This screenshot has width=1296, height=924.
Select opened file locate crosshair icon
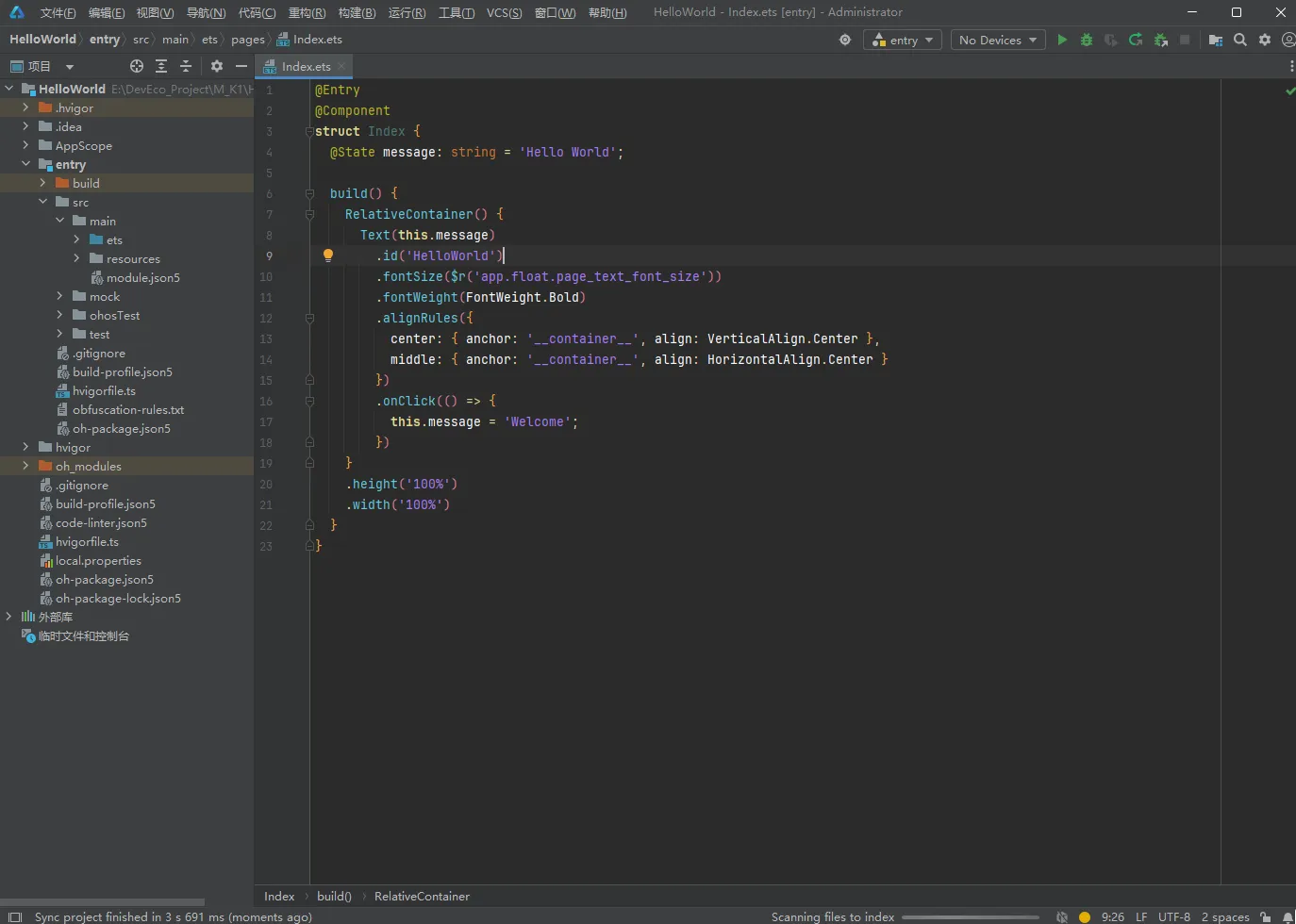[137, 66]
